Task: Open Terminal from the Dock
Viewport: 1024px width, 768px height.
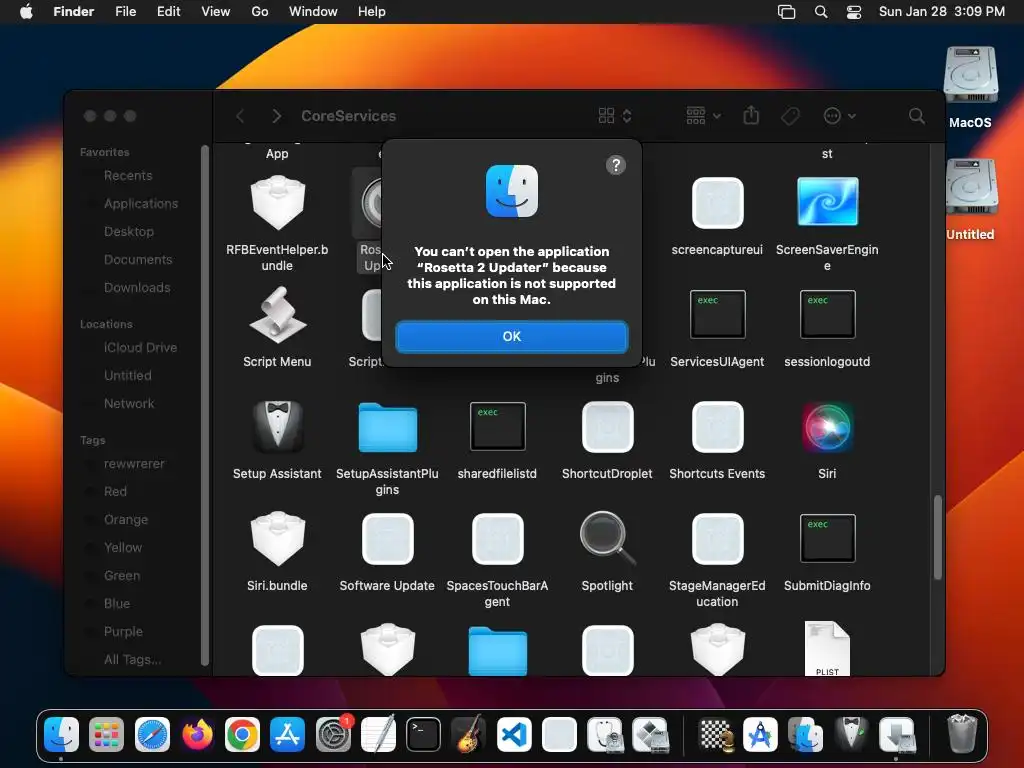Action: pos(423,735)
